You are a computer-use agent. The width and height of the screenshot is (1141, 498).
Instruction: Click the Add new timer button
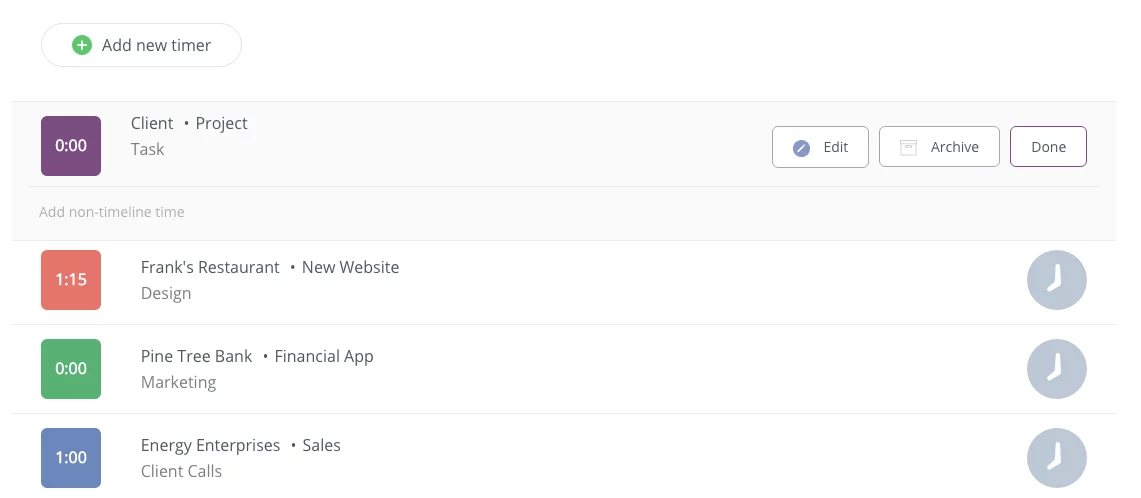[141, 45]
